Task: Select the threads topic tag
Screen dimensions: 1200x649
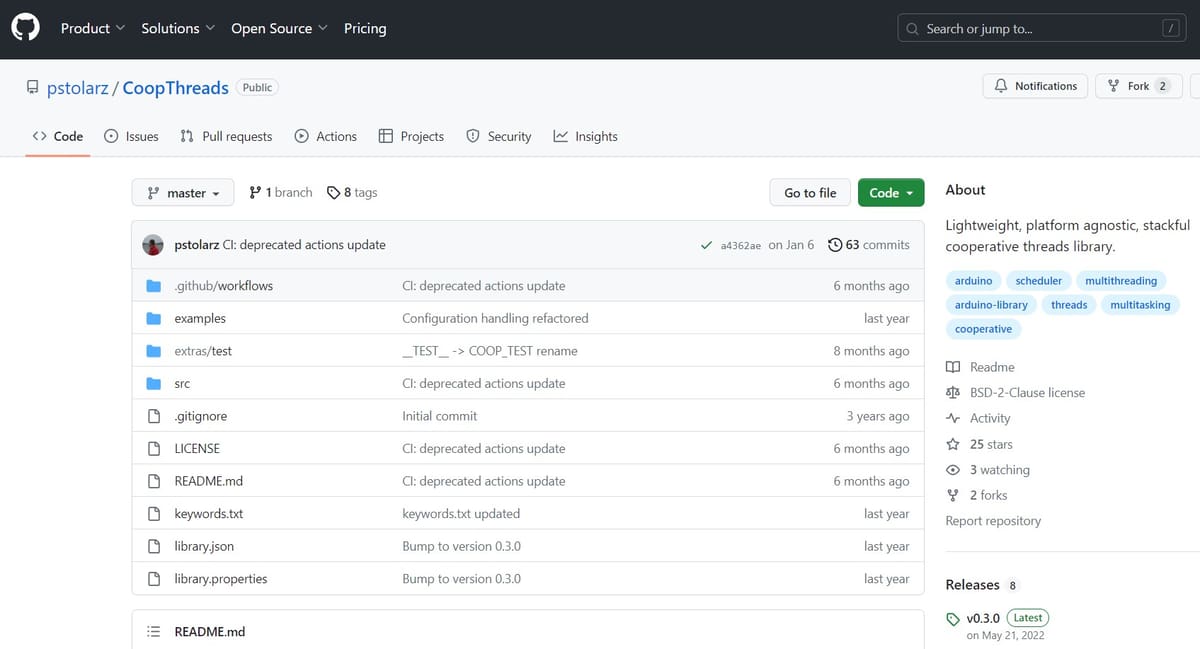Action: 1069,305
